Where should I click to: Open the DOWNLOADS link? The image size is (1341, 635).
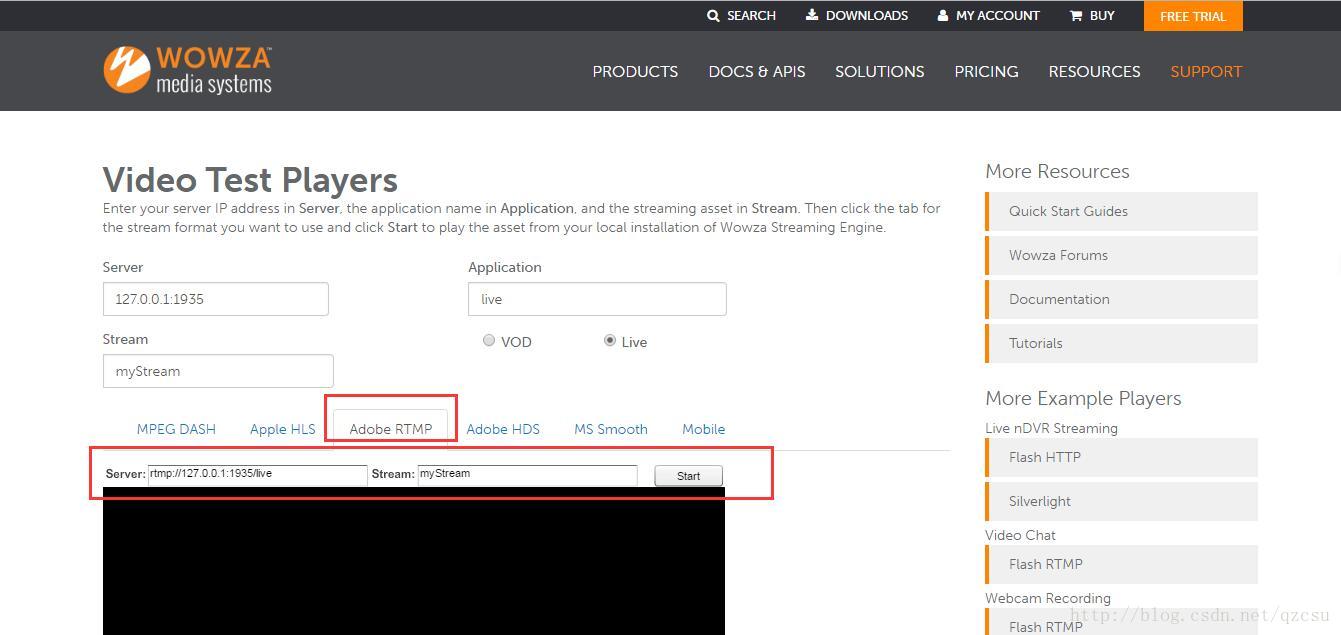[867, 16]
